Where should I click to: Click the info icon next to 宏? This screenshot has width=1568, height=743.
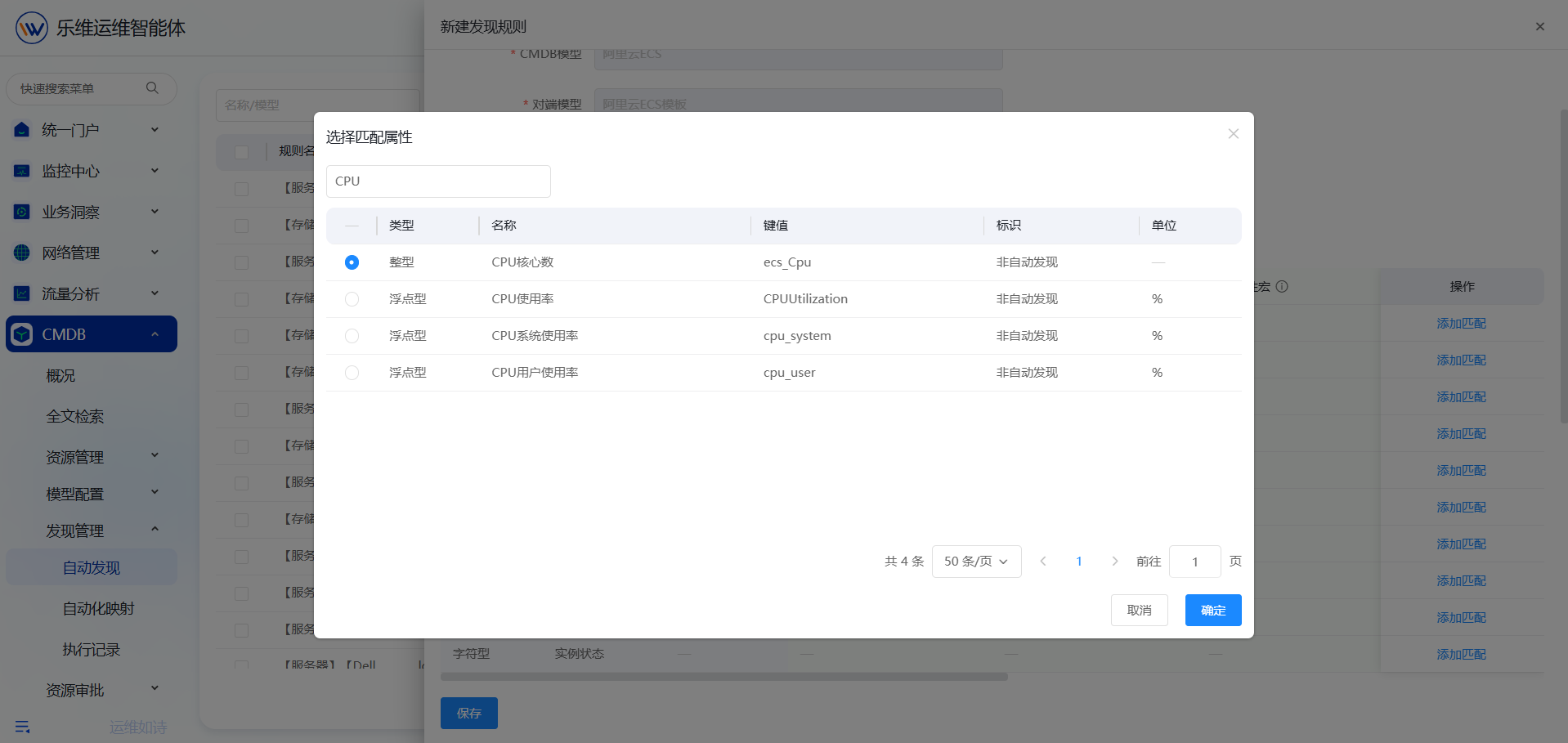point(1282,286)
